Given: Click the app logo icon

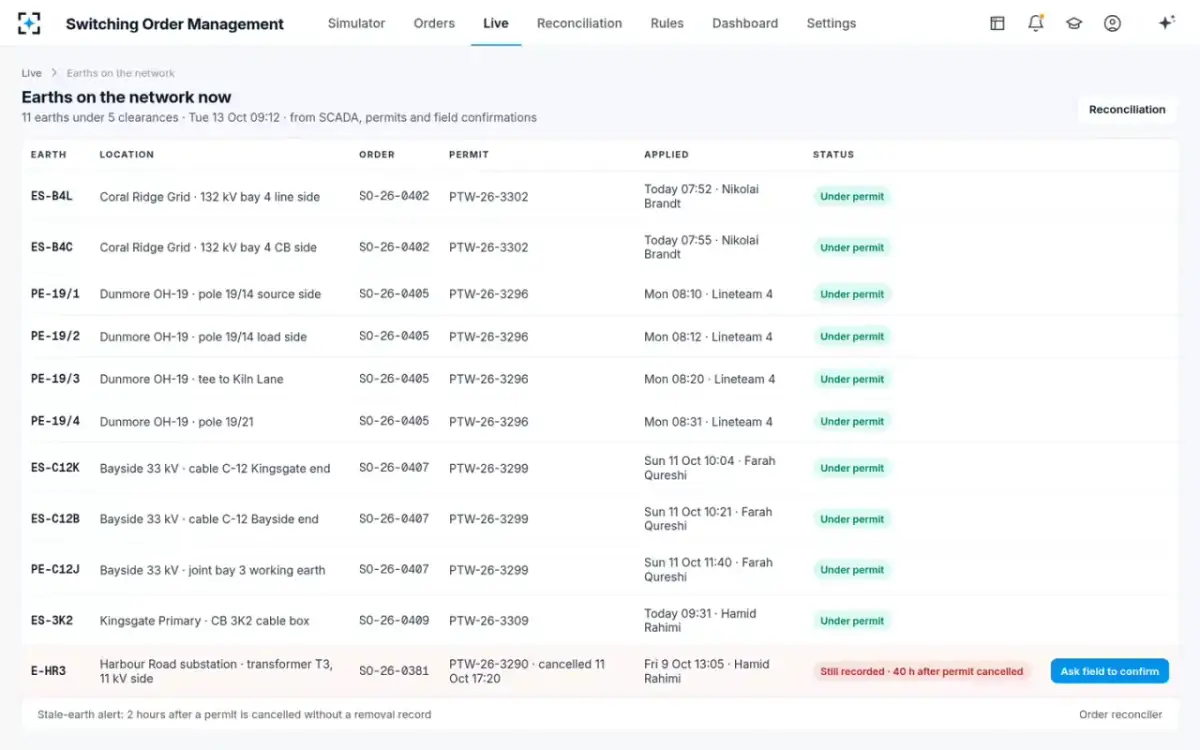Looking at the screenshot, I should (x=29, y=23).
